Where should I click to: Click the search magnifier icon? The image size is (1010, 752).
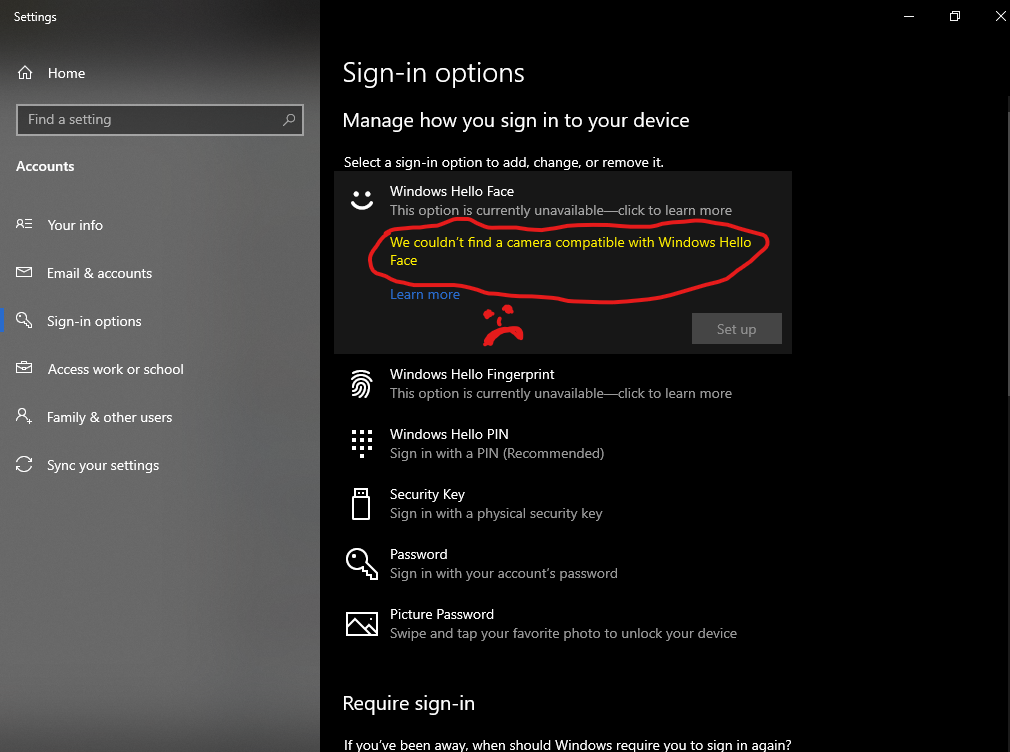(x=289, y=119)
